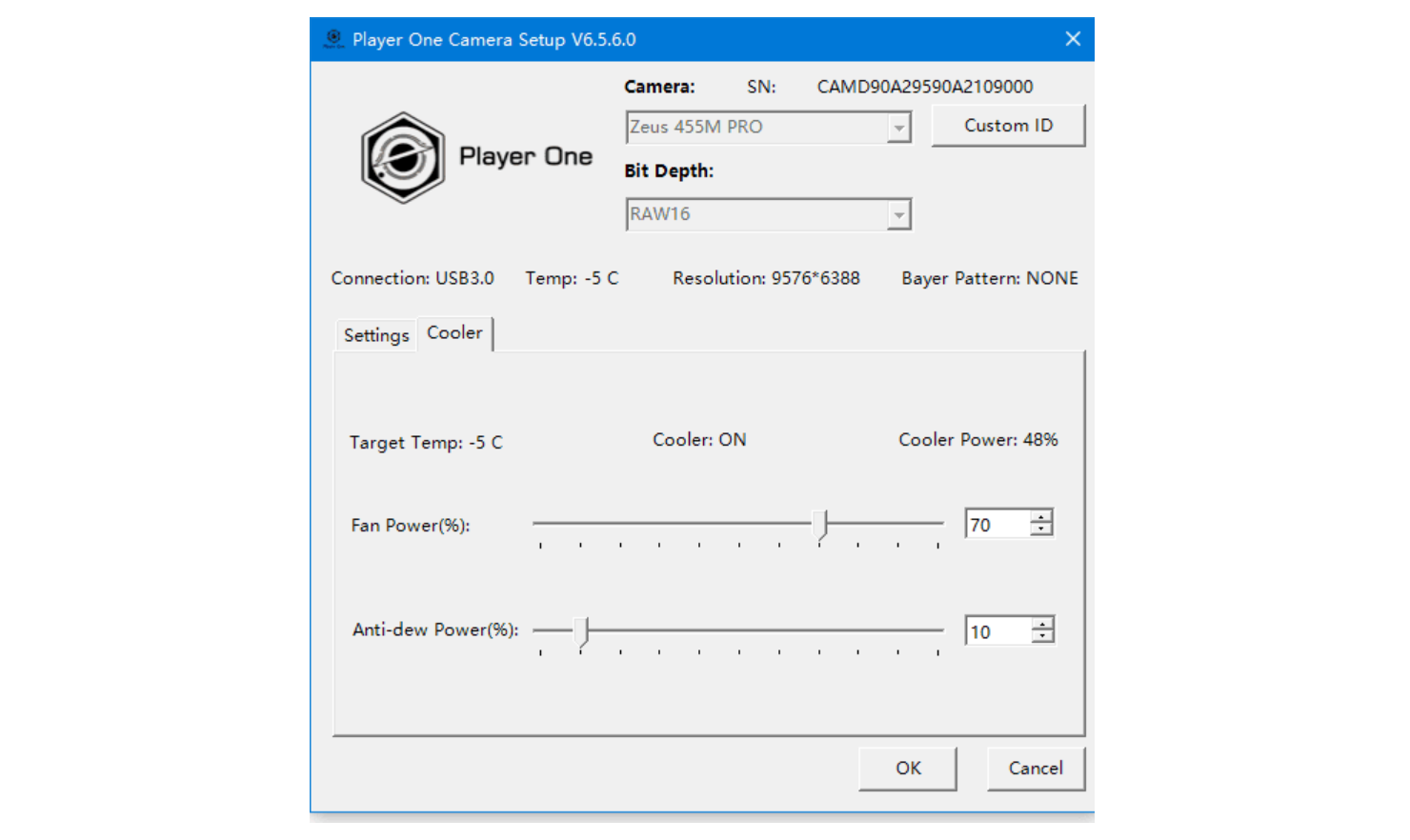The width and height of the screenshot is (1410, 840).
Task: Click the Fan Power slider handle
Action: [820, 525]
